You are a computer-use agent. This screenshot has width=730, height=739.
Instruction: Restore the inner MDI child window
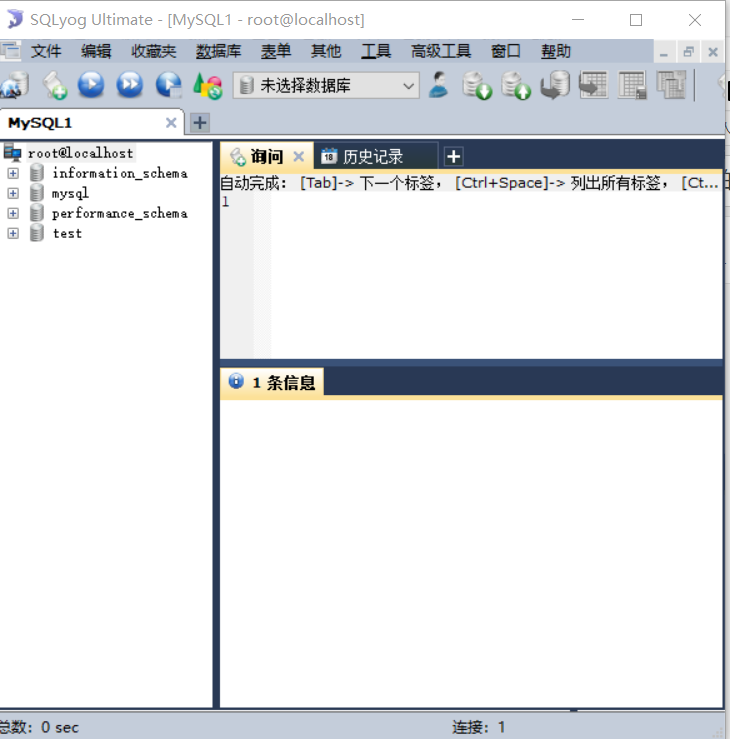coord(689,52)
